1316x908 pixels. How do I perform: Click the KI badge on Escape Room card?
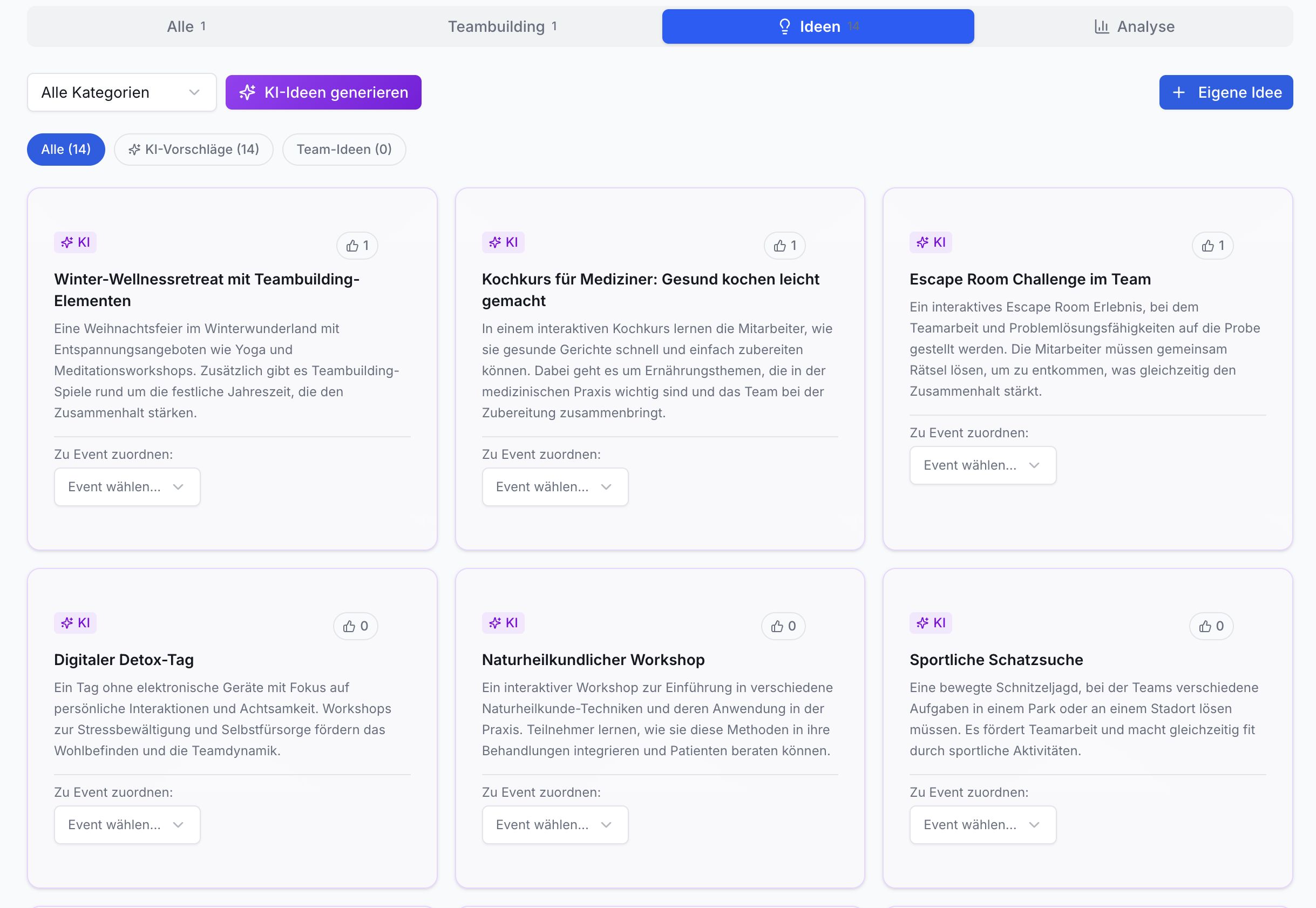pyautogui.click(x=931, y=242)
